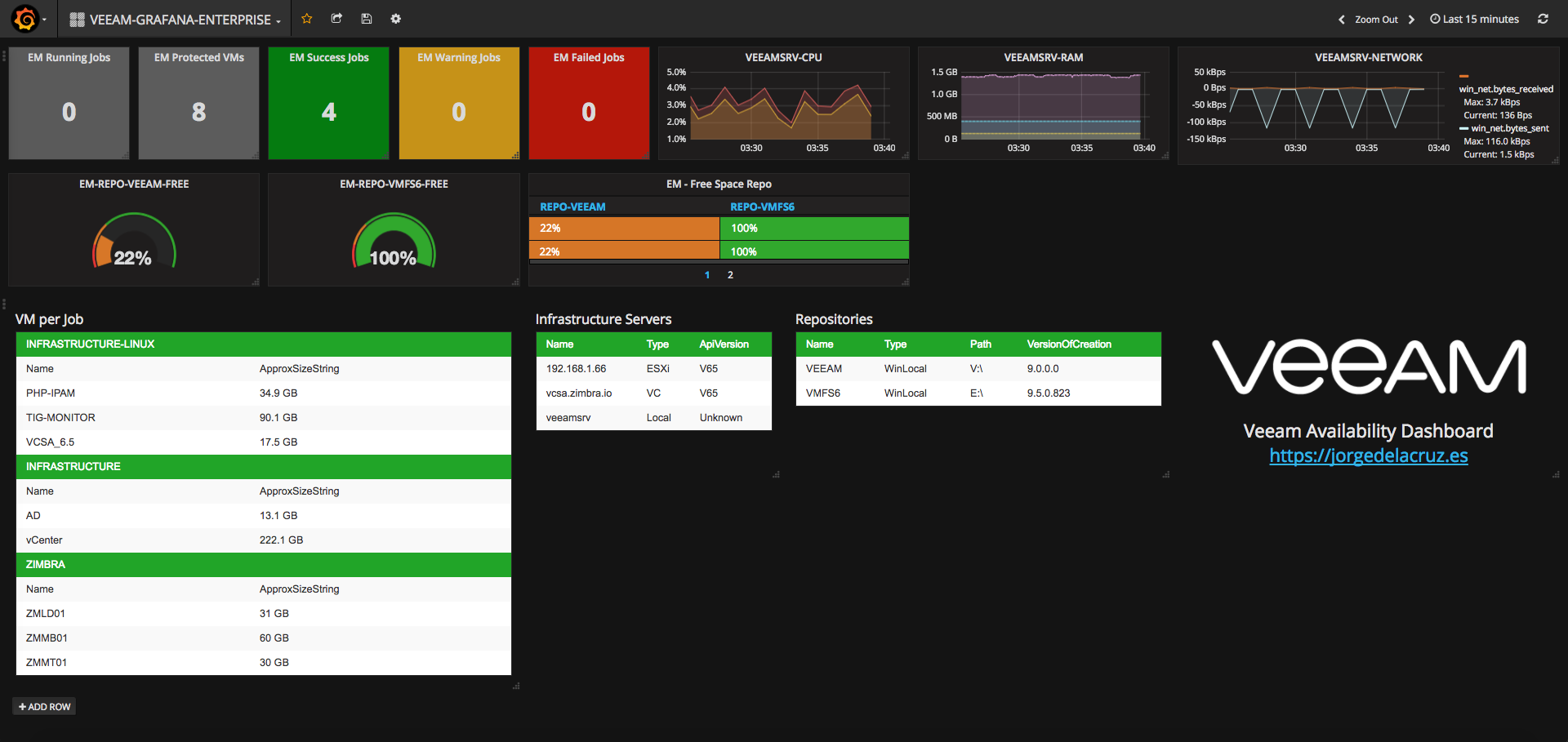Click the 192.168.1.66 server entry
Image resolution: width=1568 pixels, height=742 pixels.
[576, 368]
